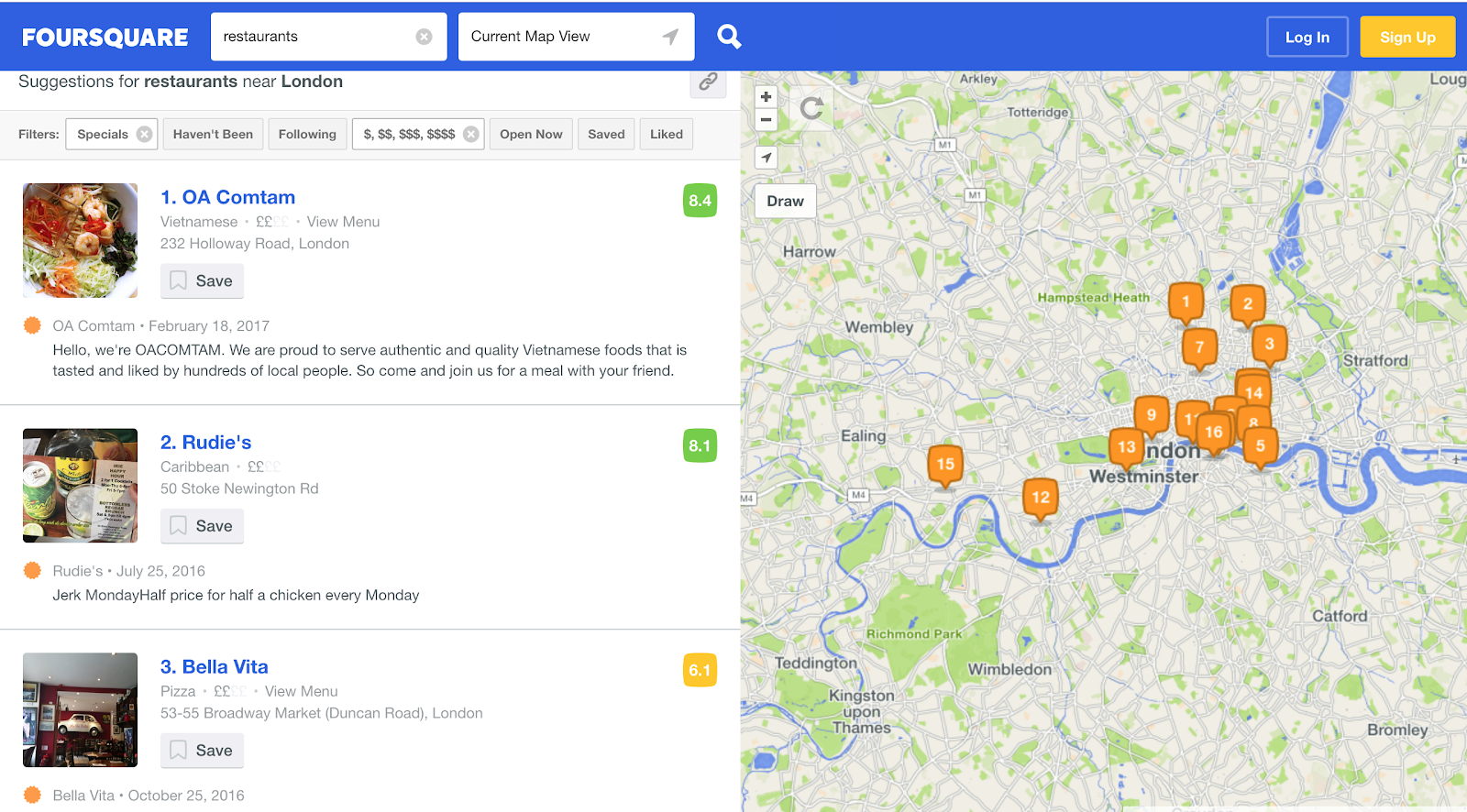Click the 8.1 rating badge
The height and width of the screenshot is (812, 1467).
700,446
